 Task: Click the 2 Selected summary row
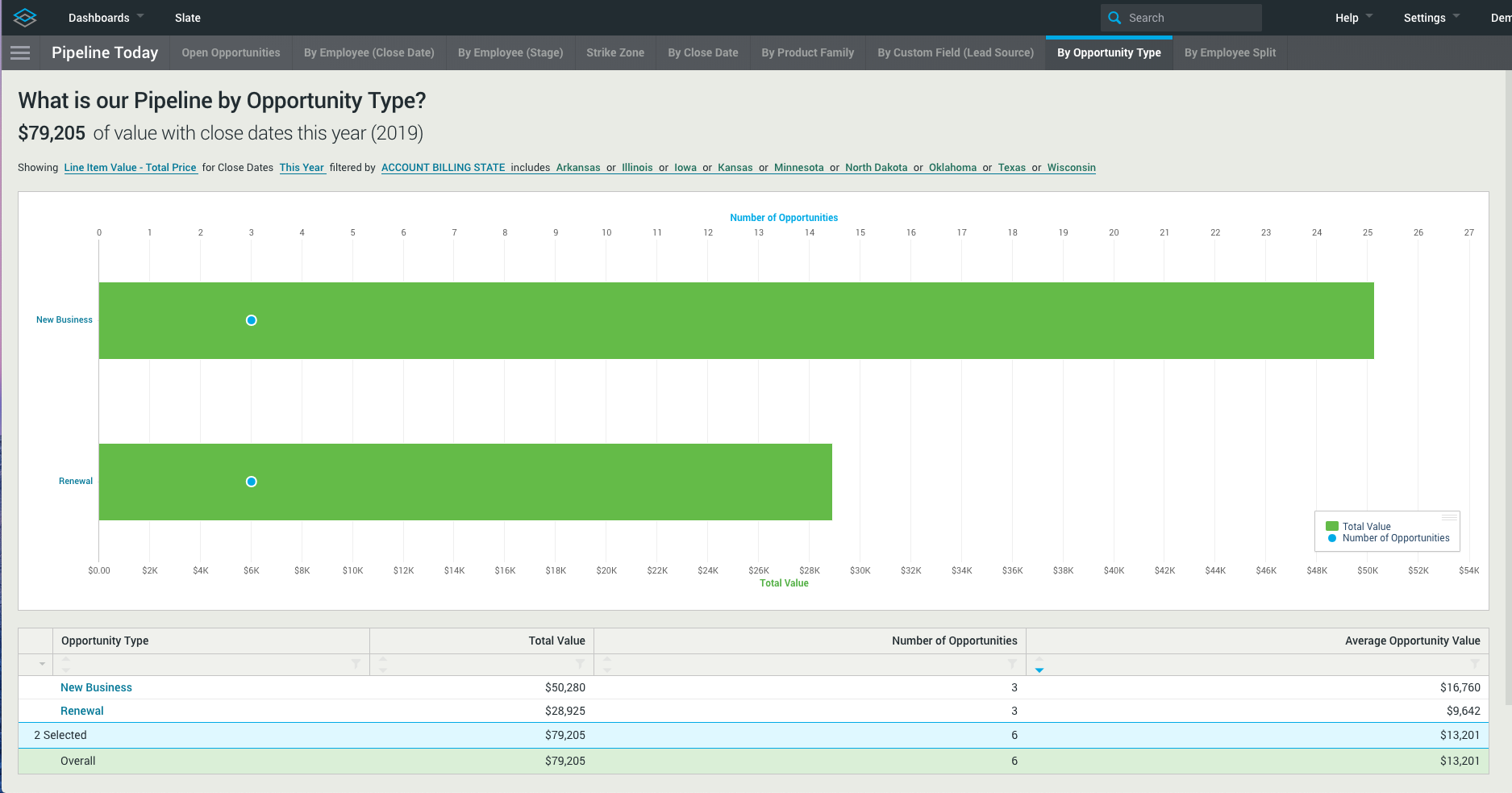click(753, 735)
